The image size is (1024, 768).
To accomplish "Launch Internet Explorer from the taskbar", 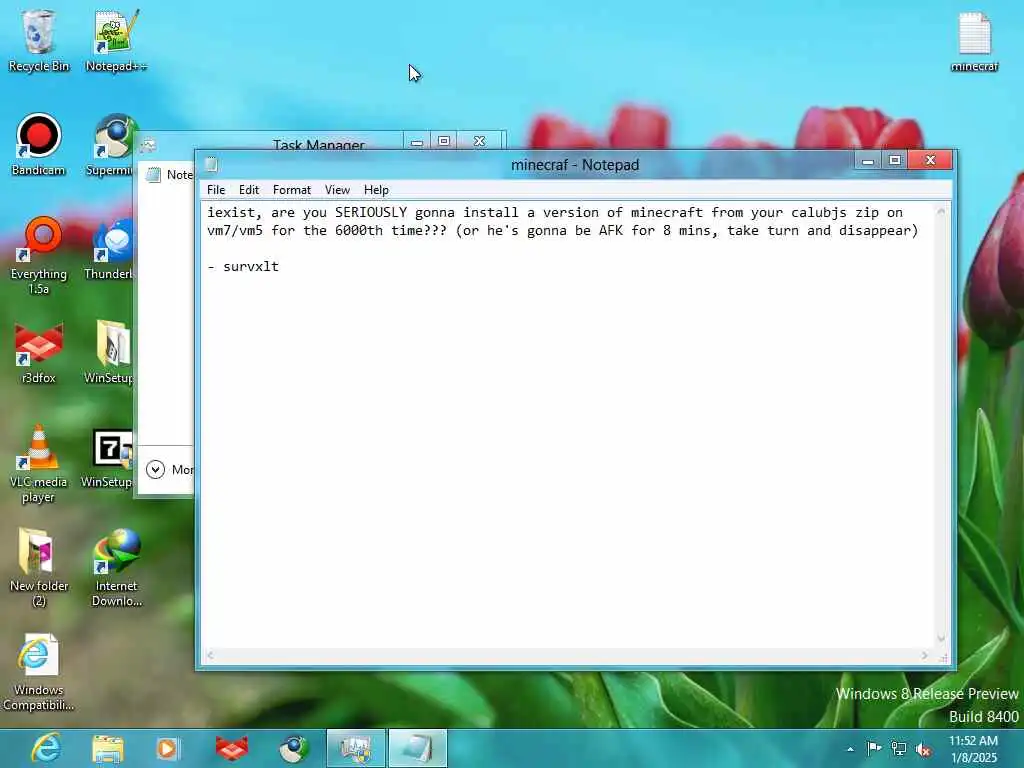I will point(46,748).
